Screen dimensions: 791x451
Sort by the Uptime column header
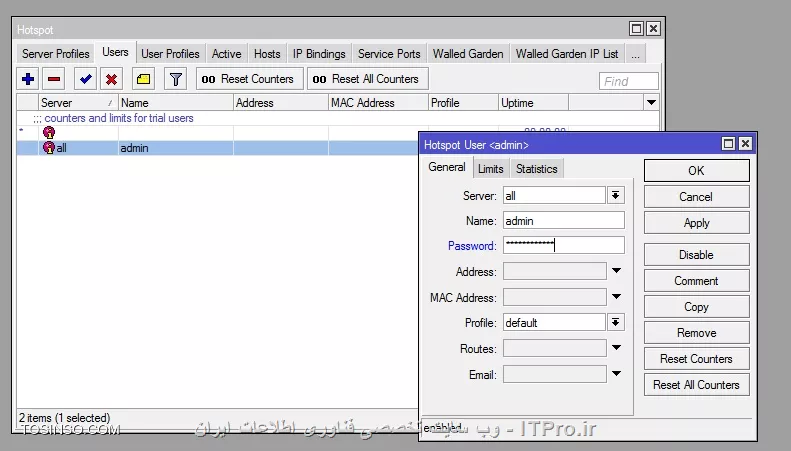click(x=533, y=102)
